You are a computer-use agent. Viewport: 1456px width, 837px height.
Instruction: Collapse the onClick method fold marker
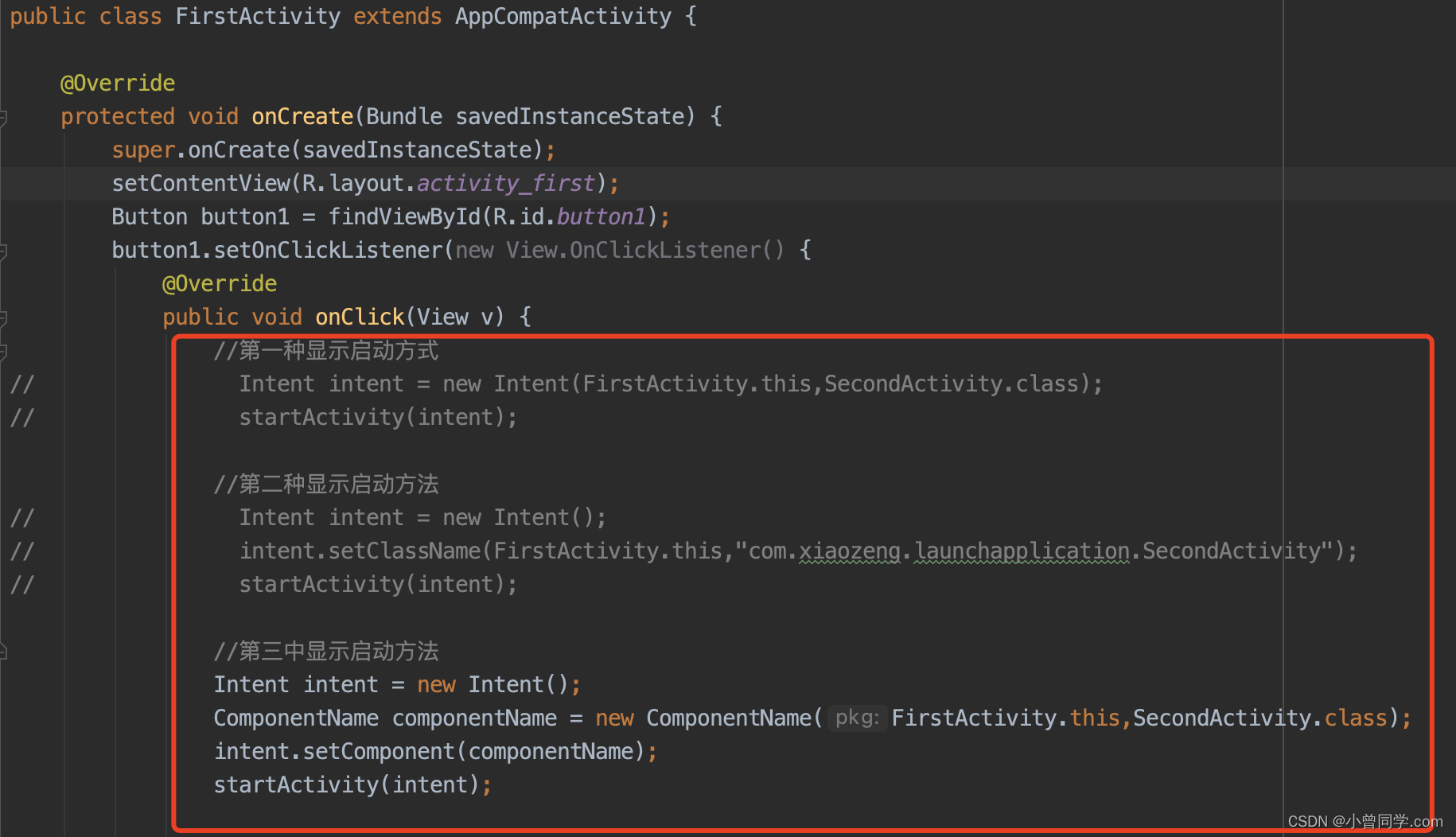pos(3,318)
